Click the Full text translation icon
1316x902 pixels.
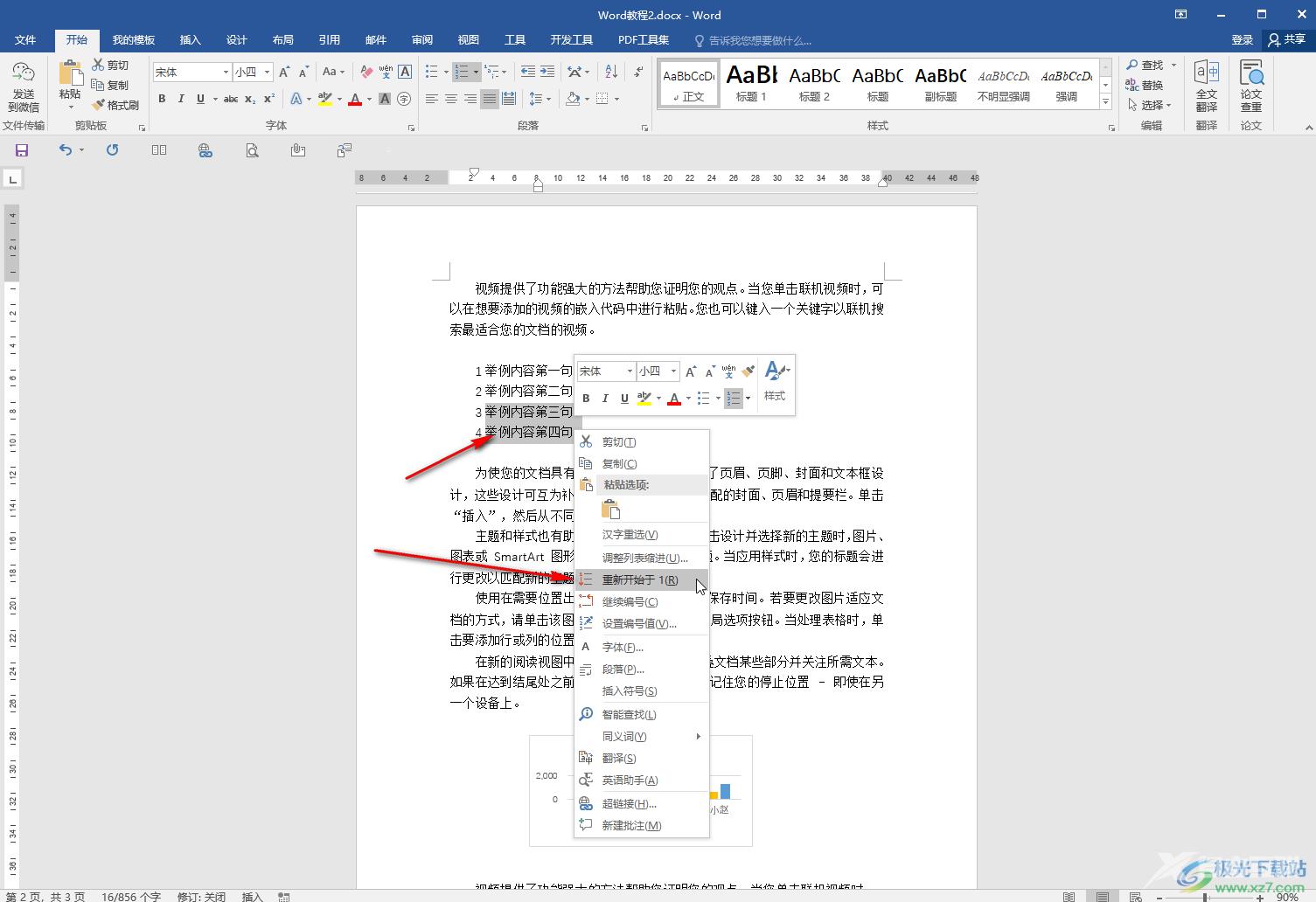(1207, 87)
